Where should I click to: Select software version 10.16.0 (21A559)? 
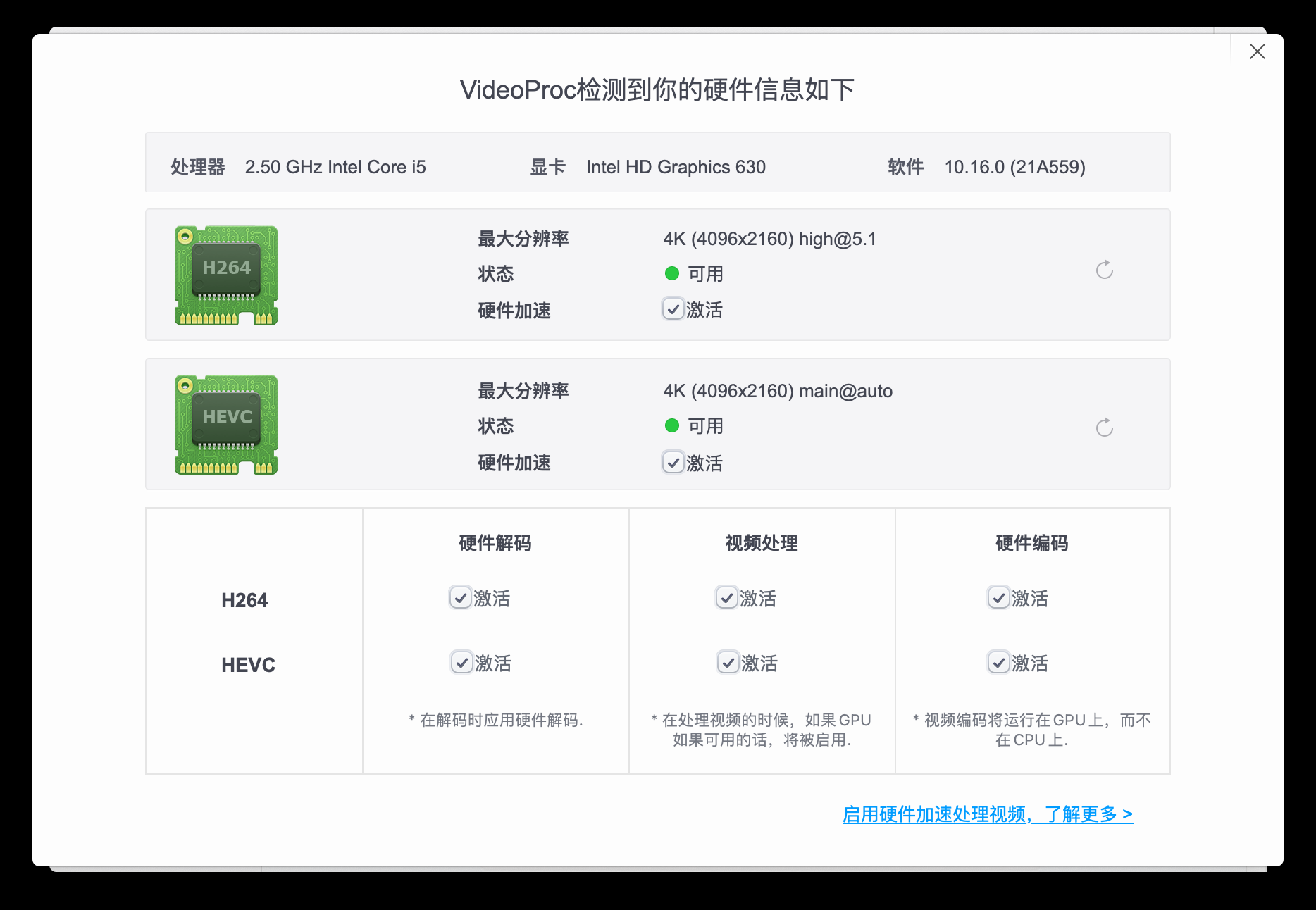tap(1014, 167)
